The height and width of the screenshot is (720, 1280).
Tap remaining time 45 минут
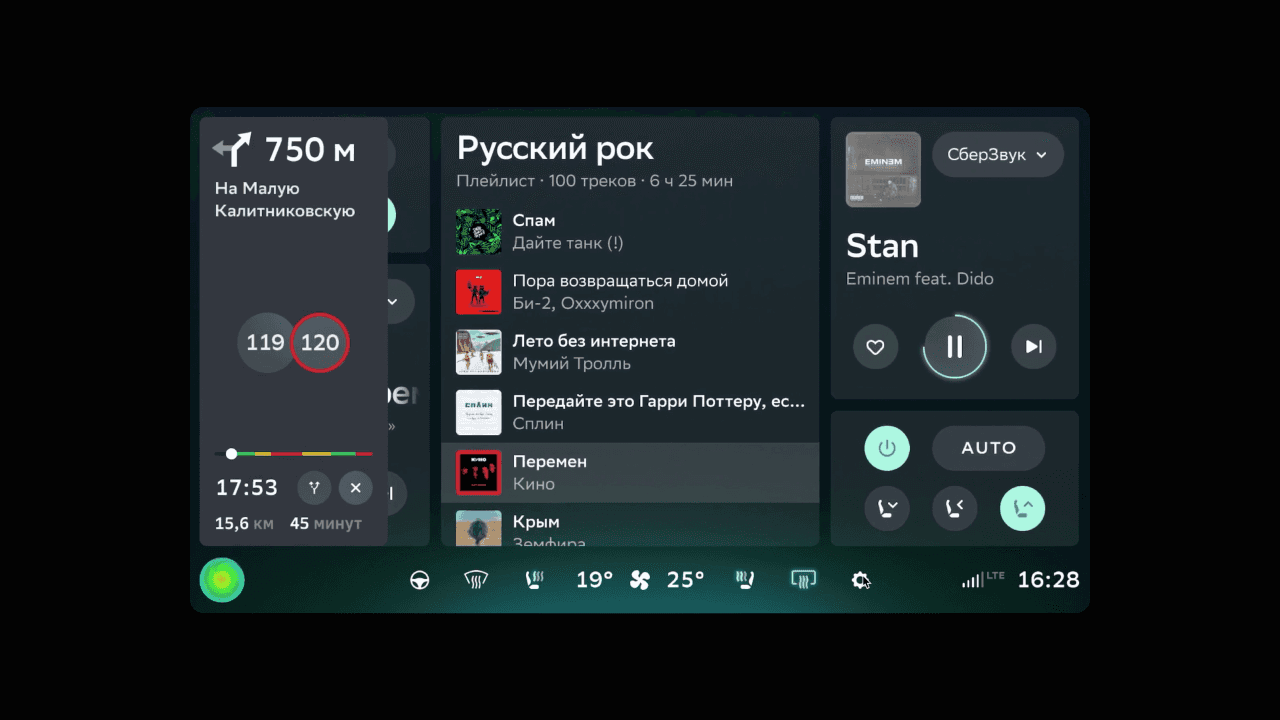326,524
